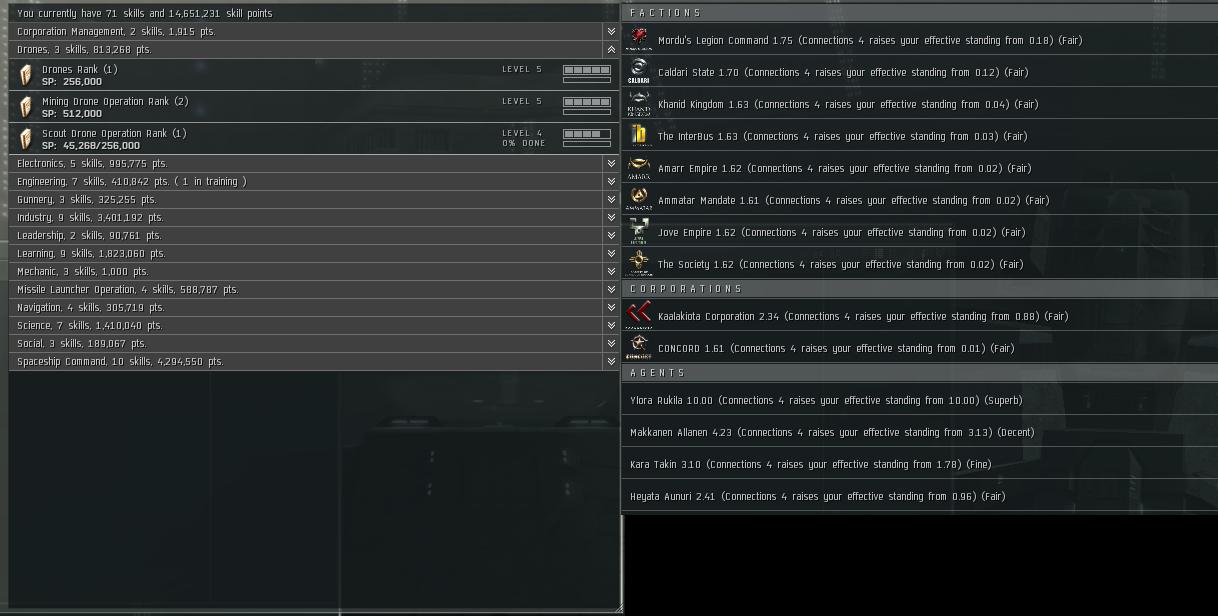Click the Corporations section header
The width and height of the screenshot is (1218, 616).
[x=920, y=289]
